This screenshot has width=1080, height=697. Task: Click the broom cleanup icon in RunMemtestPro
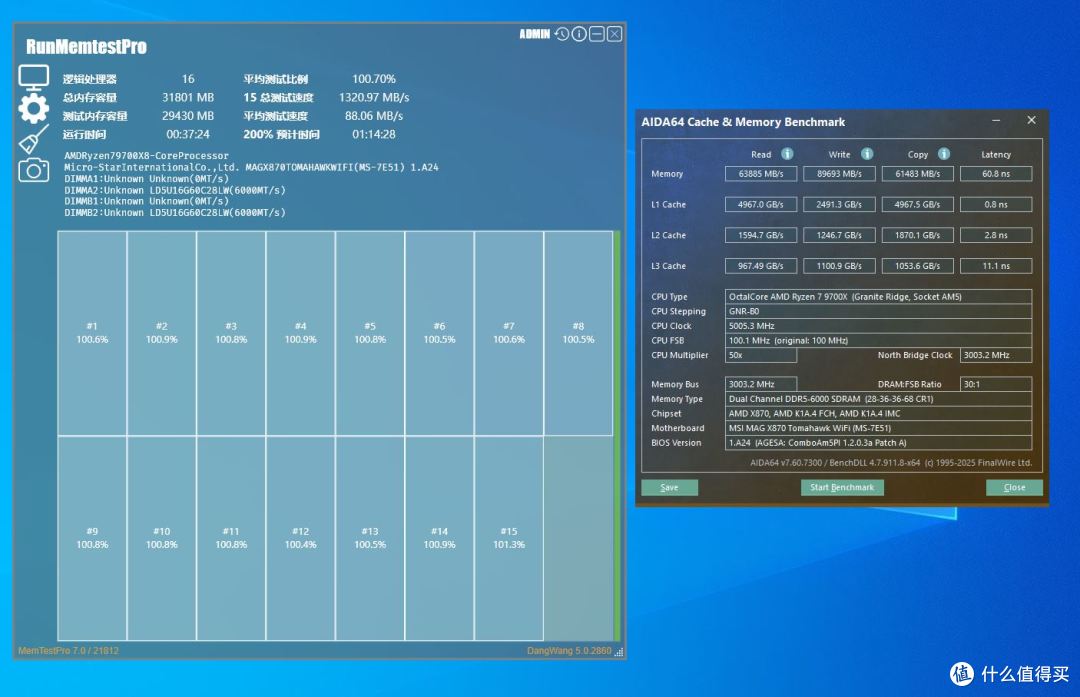tap(34, 139)
